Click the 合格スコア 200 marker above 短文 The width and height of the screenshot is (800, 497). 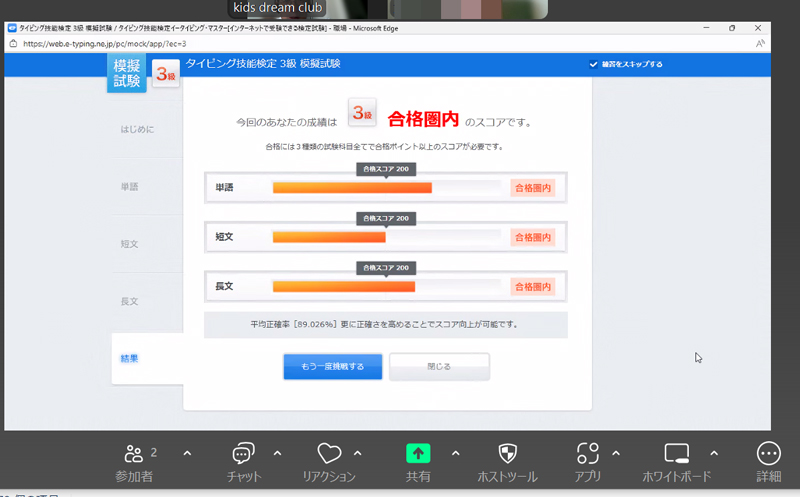(x=386, y=218)
